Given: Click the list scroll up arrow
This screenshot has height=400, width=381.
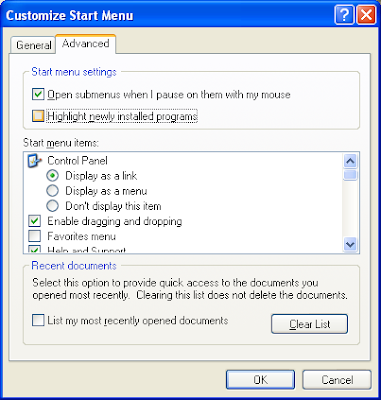Looking at the screenshot, I should point(350,161).
